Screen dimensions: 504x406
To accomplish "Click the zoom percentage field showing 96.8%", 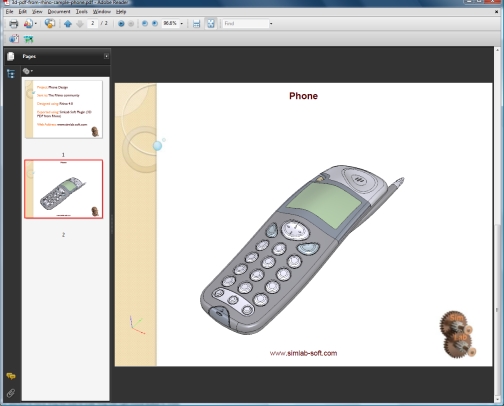I will 170,23.
